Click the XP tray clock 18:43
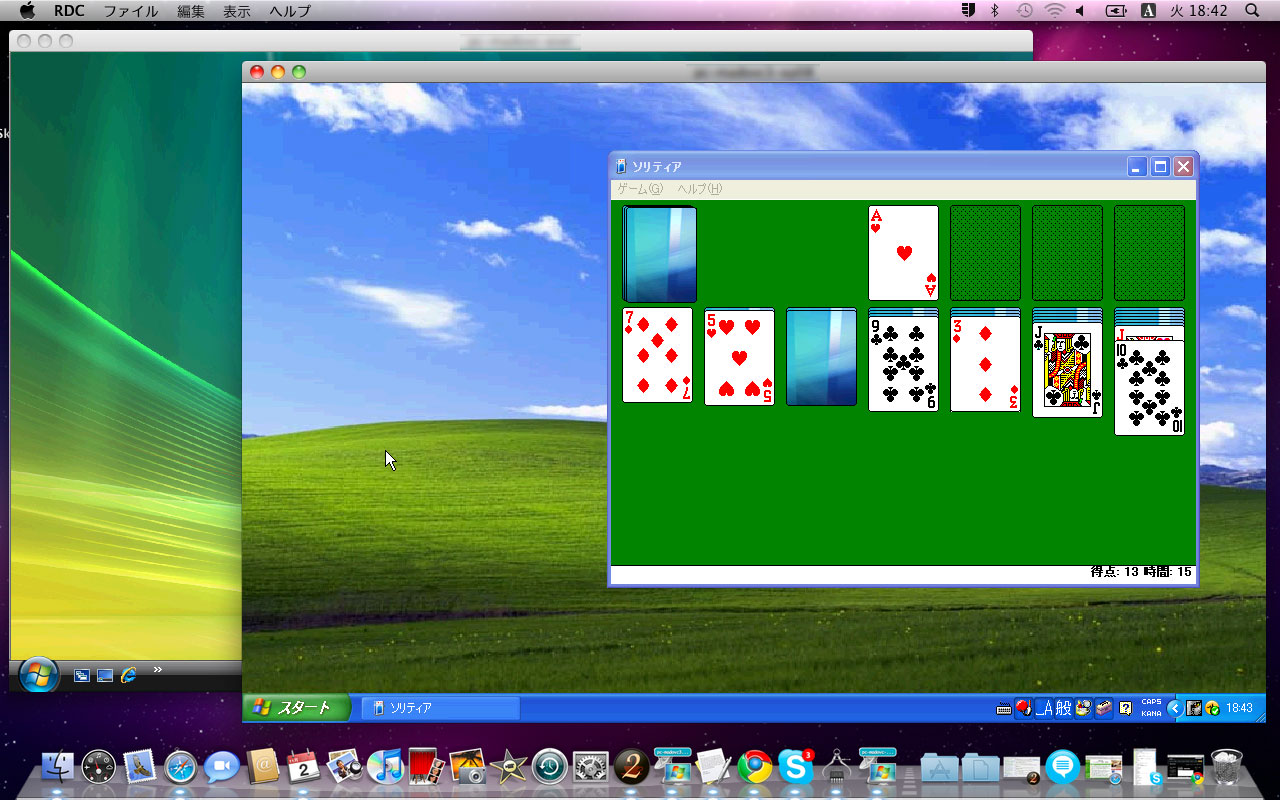This screenshot has width=1280, height=800. click(1239, 708)
